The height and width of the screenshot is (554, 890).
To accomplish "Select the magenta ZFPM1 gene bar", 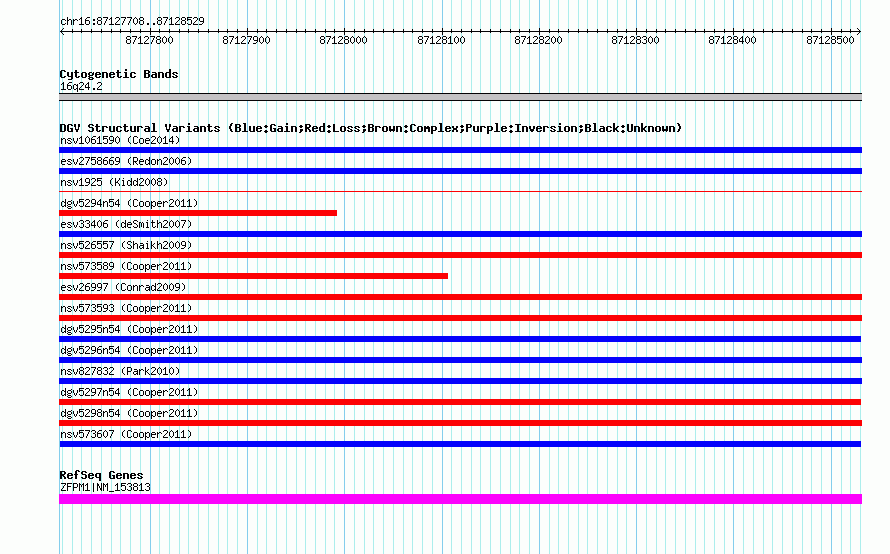I will [x=460, y=499].
